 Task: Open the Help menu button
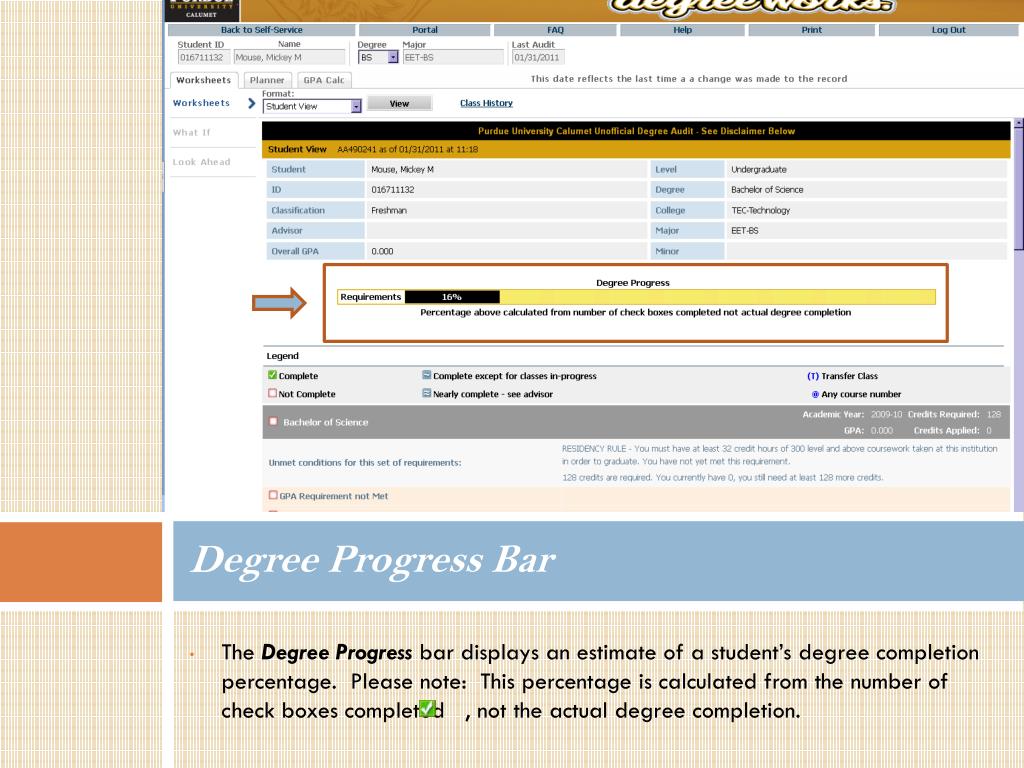(x=682, y=30)
